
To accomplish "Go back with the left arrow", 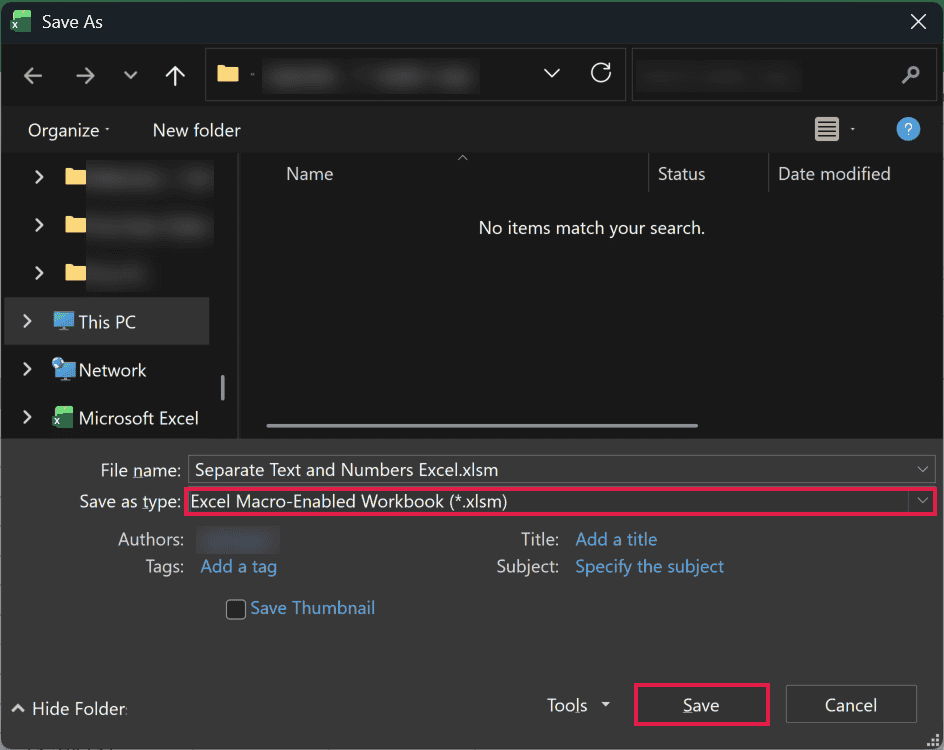I will click(x=33, y=76).
